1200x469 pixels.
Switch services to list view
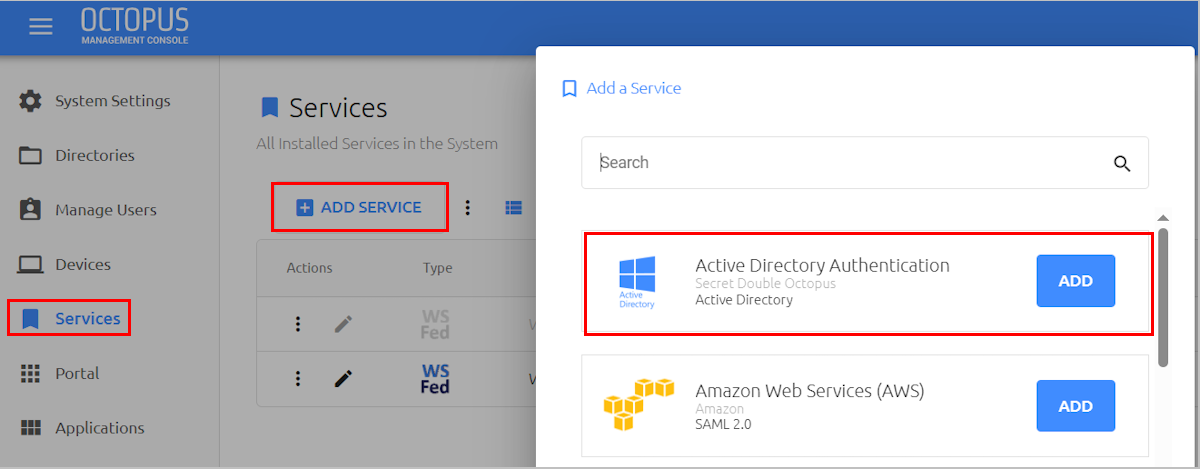click(514, 208)
